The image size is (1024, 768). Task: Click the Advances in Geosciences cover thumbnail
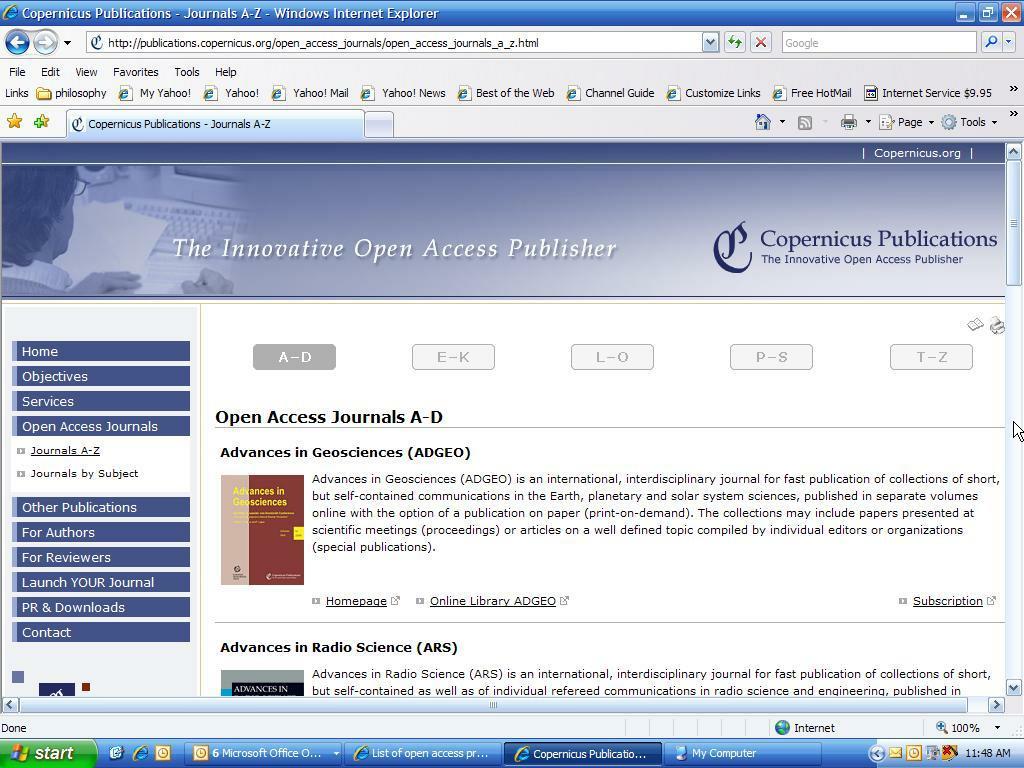[x=263, y=530]
